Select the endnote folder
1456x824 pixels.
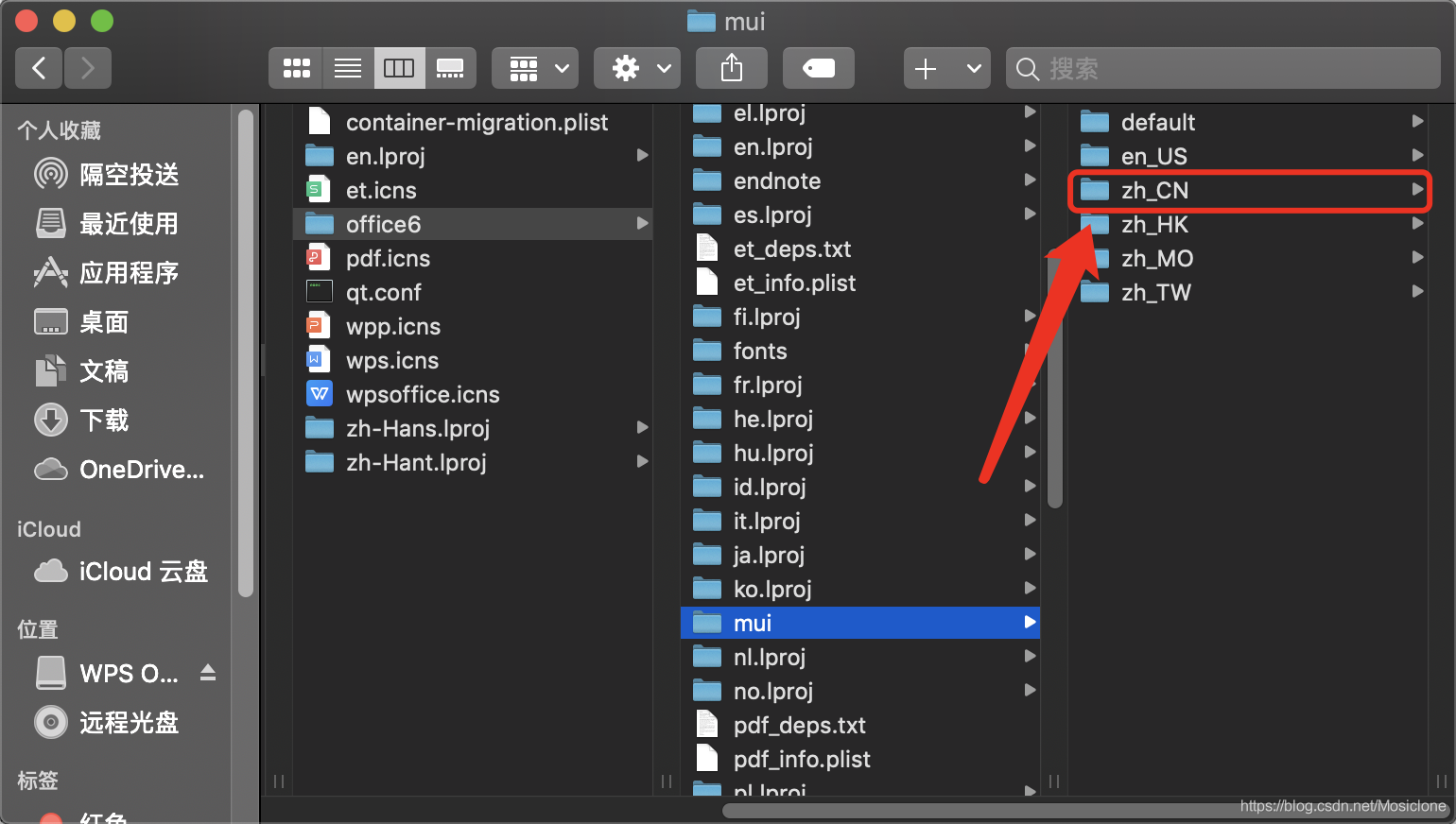click(860, 180)
